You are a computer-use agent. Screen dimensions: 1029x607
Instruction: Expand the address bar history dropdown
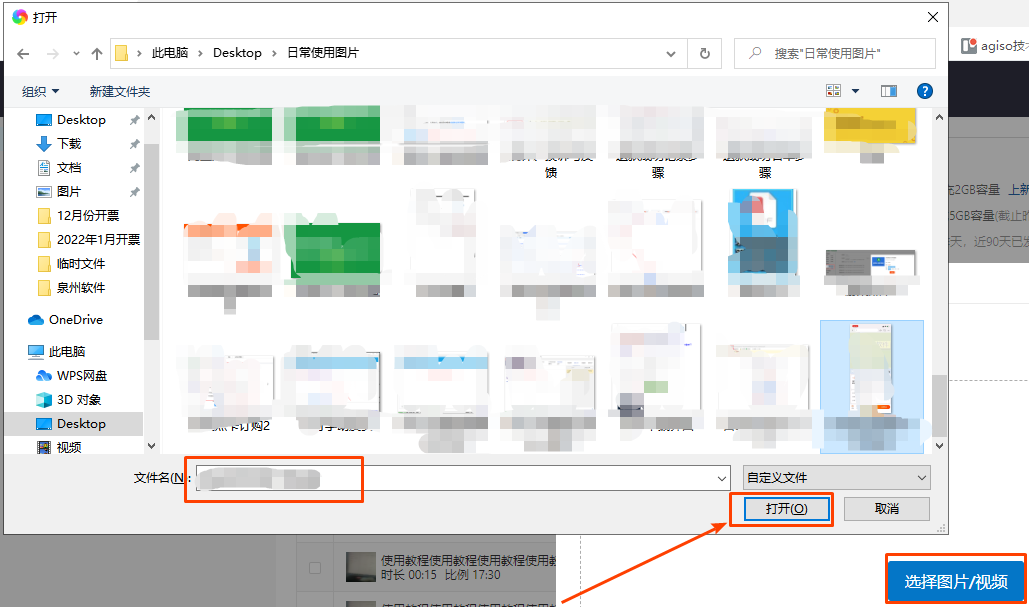pos(671,54)
